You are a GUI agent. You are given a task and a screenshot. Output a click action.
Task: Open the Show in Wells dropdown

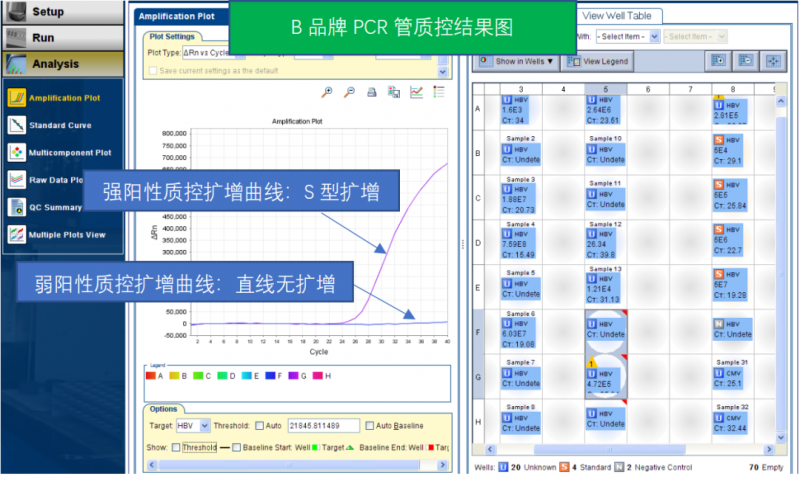pos(517,62)
